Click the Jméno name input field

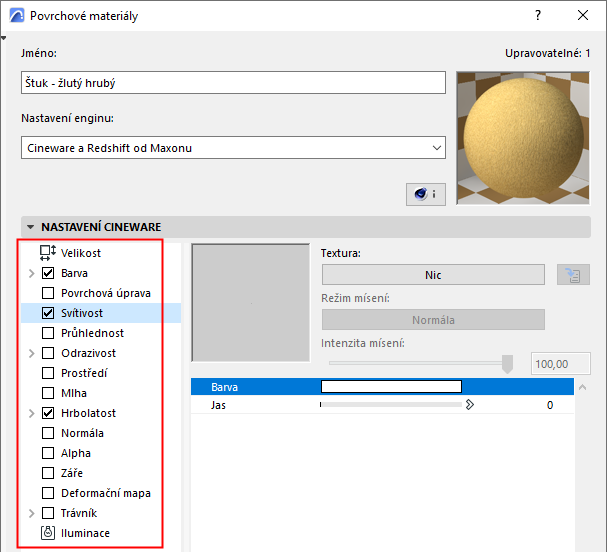(x=233, y=82)
